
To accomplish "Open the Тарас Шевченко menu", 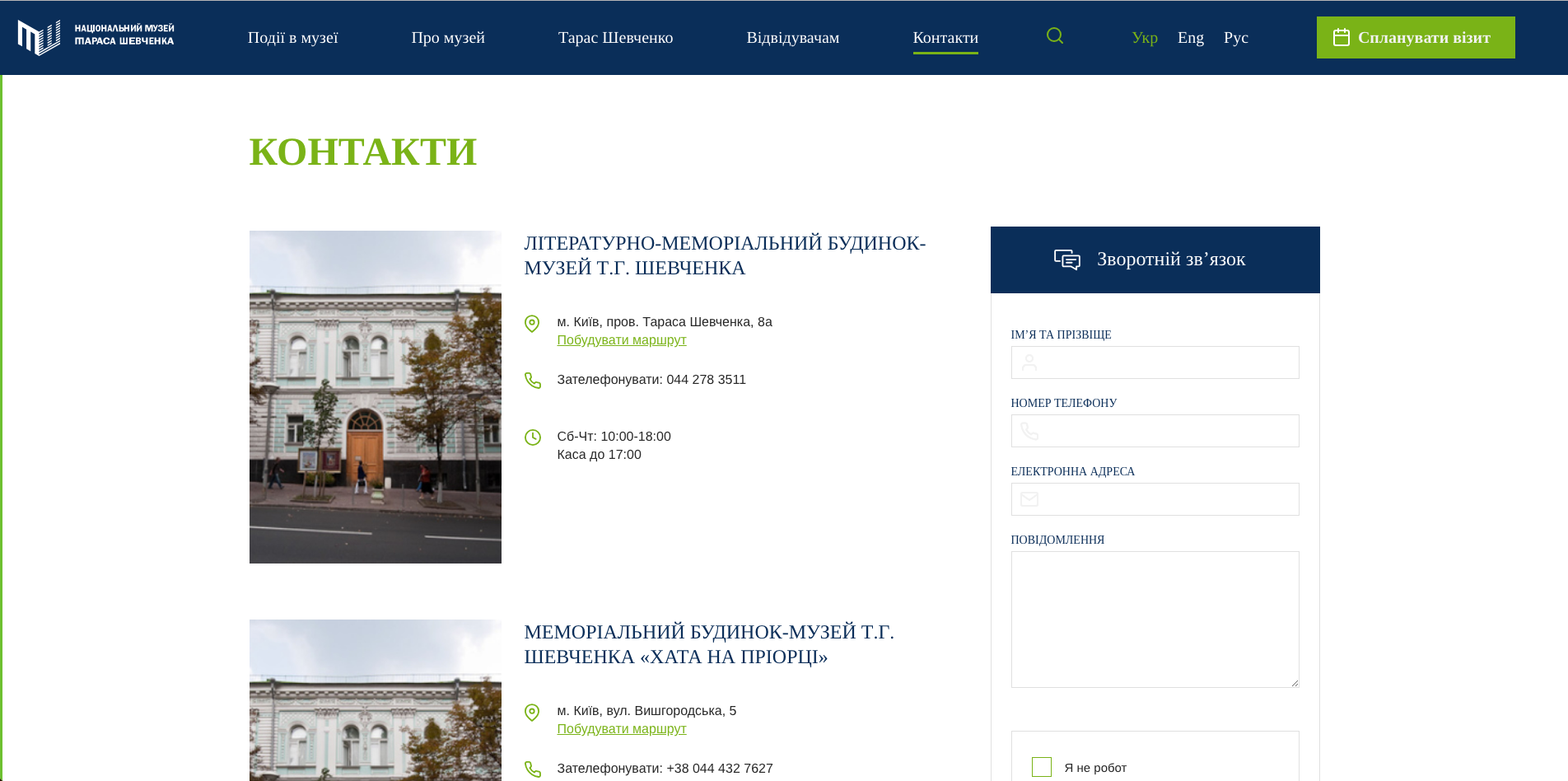I will click(x=616, y=37).
